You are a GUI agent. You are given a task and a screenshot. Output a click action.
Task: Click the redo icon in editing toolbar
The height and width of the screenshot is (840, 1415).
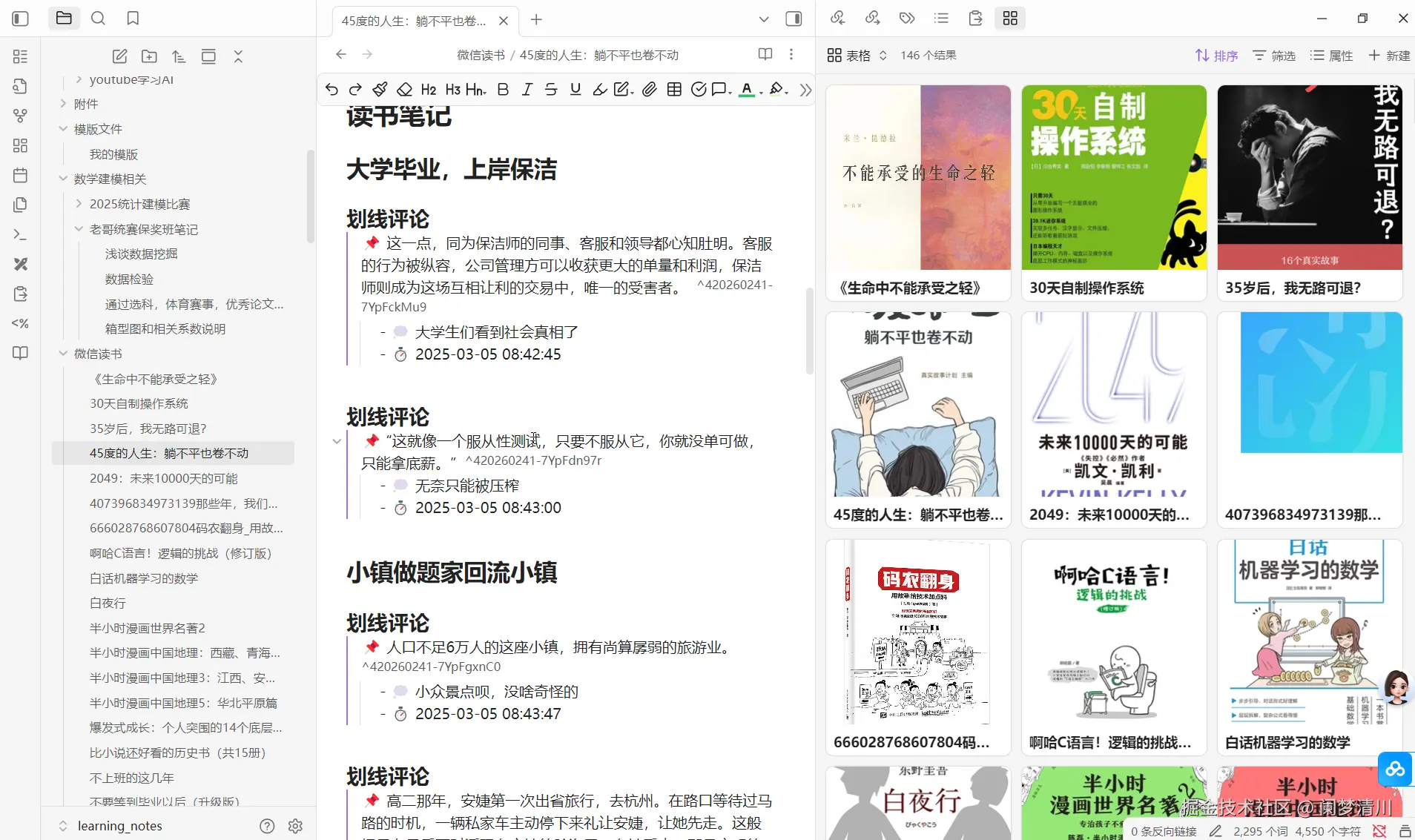(x=355, y=90)
